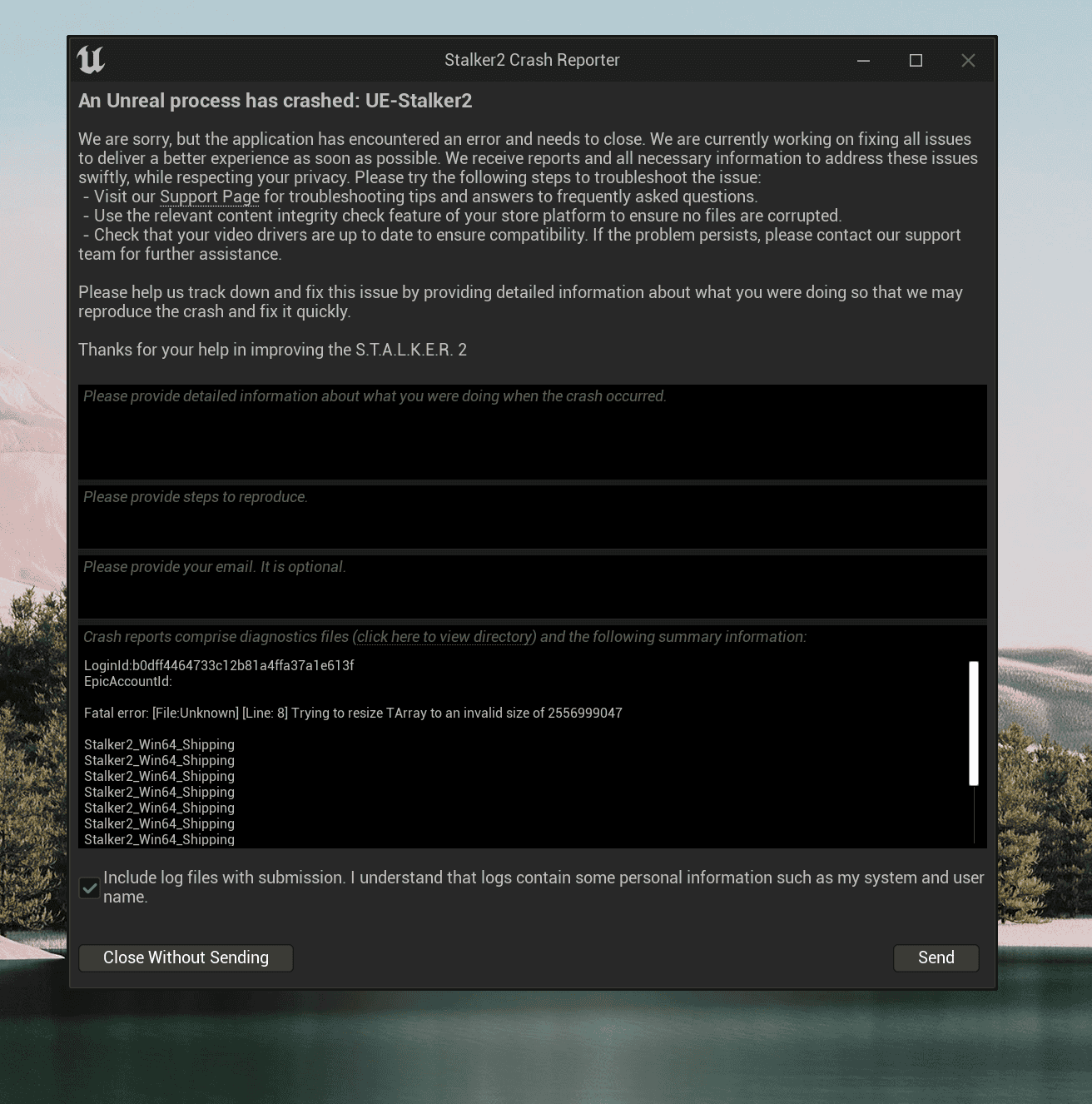Screen dimensions: 1092x1104
Task: Minimize the Stalker2 Crash Reporter window
Action: coord(863,60)
